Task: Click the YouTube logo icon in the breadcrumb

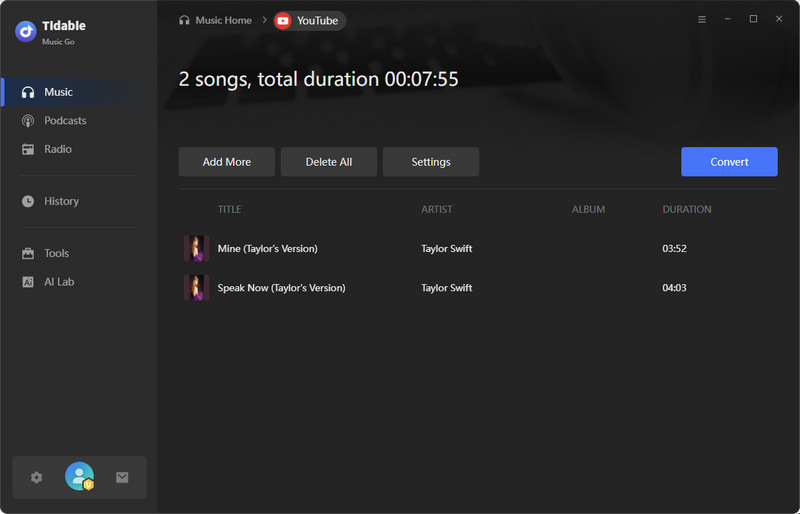Action: pyautogui.click(x=283, y=21)
